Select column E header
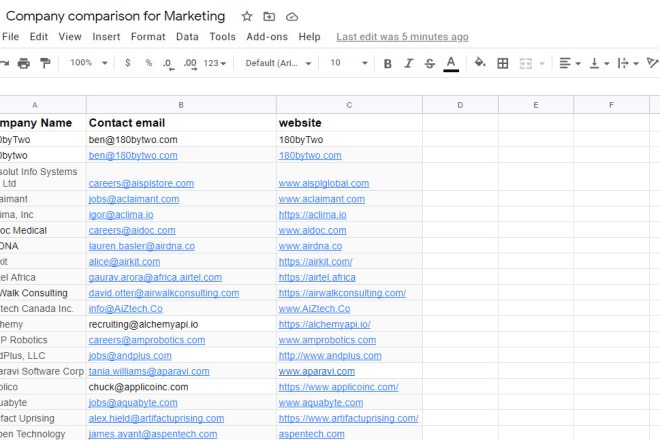Screen dimensions: 660x440 536,105
